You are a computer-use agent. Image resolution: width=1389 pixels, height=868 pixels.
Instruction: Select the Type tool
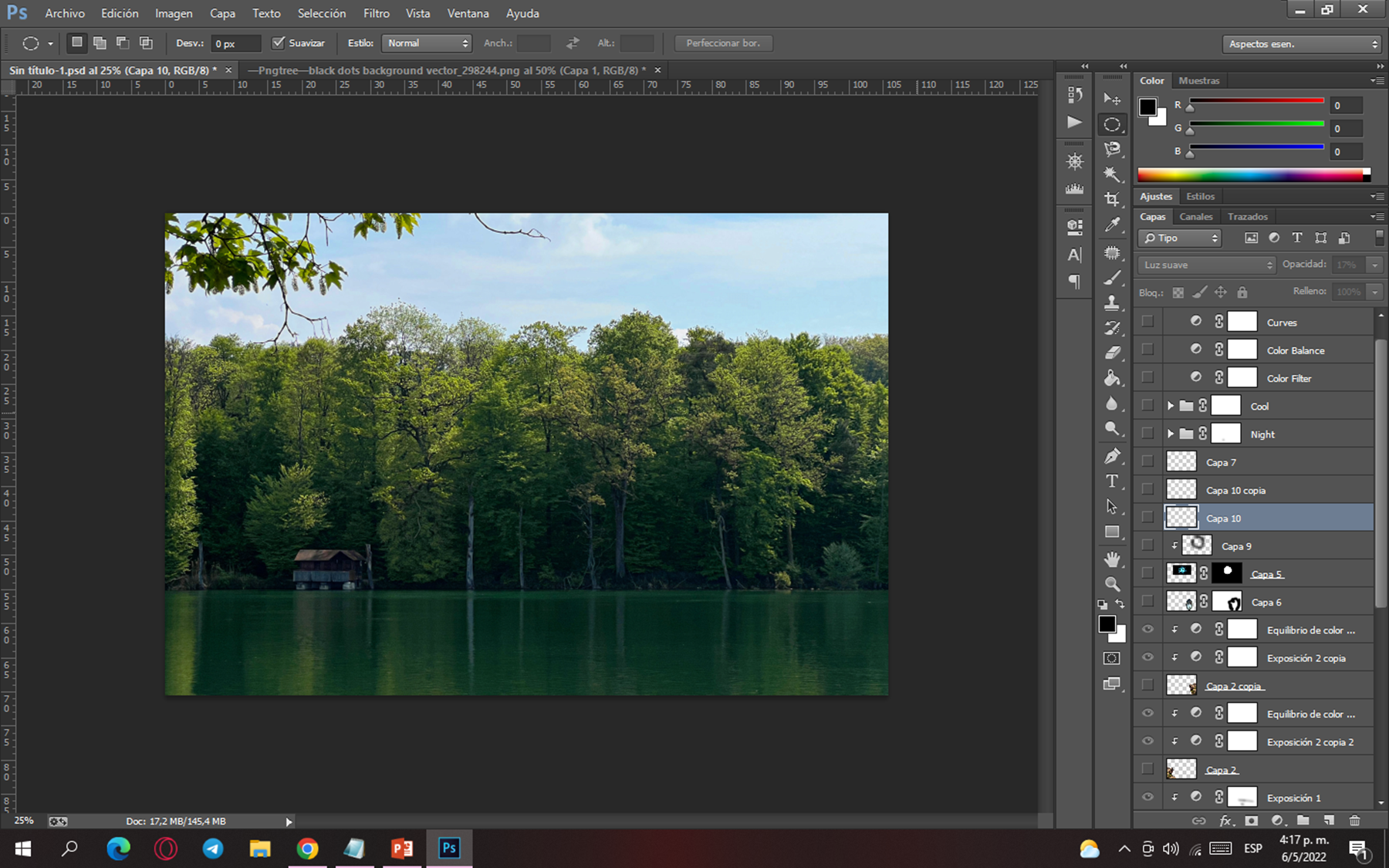tap(1112, 481)
